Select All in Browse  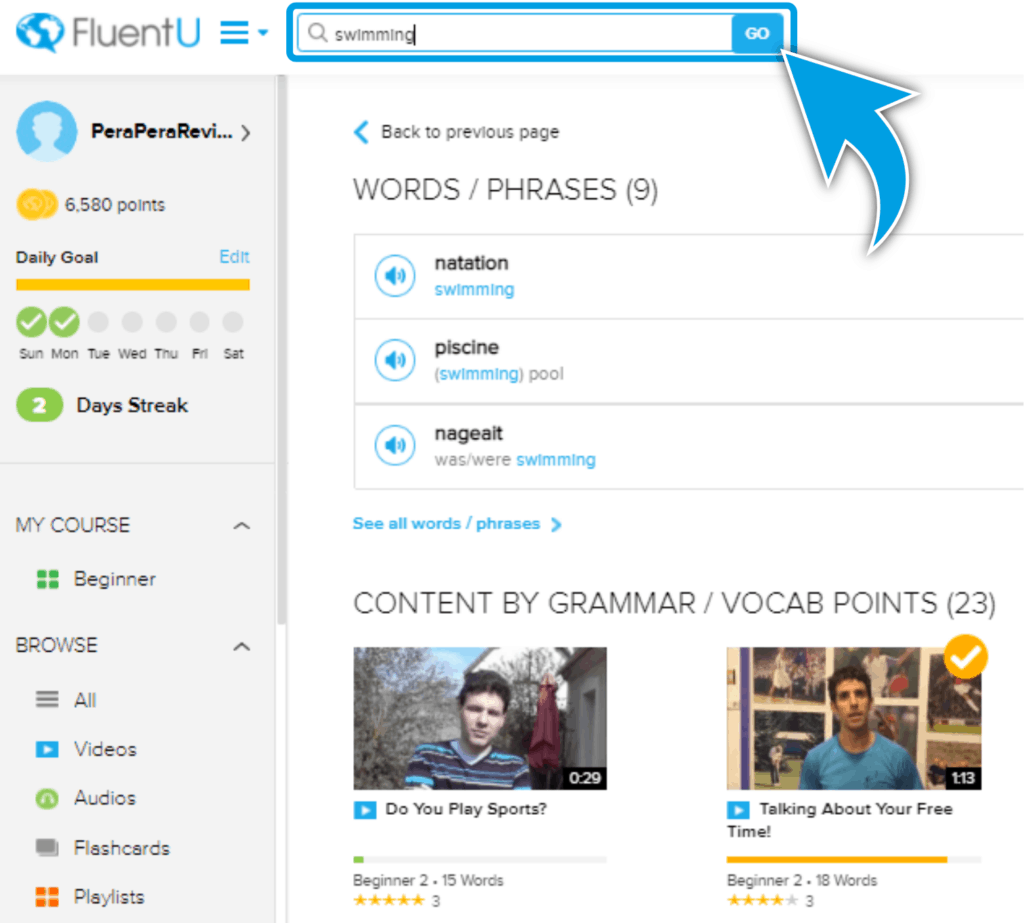[85, 700]
